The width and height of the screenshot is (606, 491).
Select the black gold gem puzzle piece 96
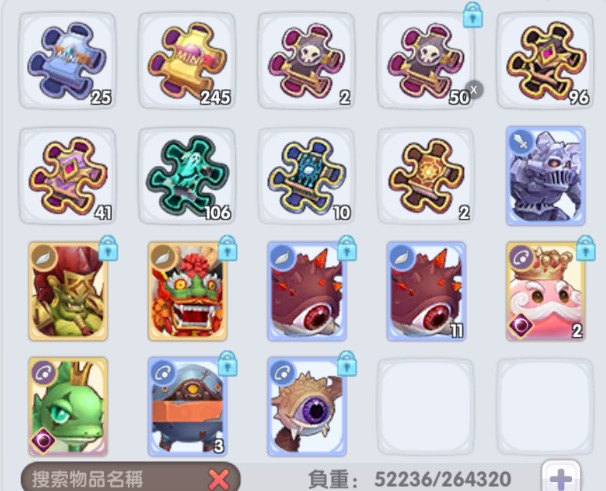pos(545,61)
